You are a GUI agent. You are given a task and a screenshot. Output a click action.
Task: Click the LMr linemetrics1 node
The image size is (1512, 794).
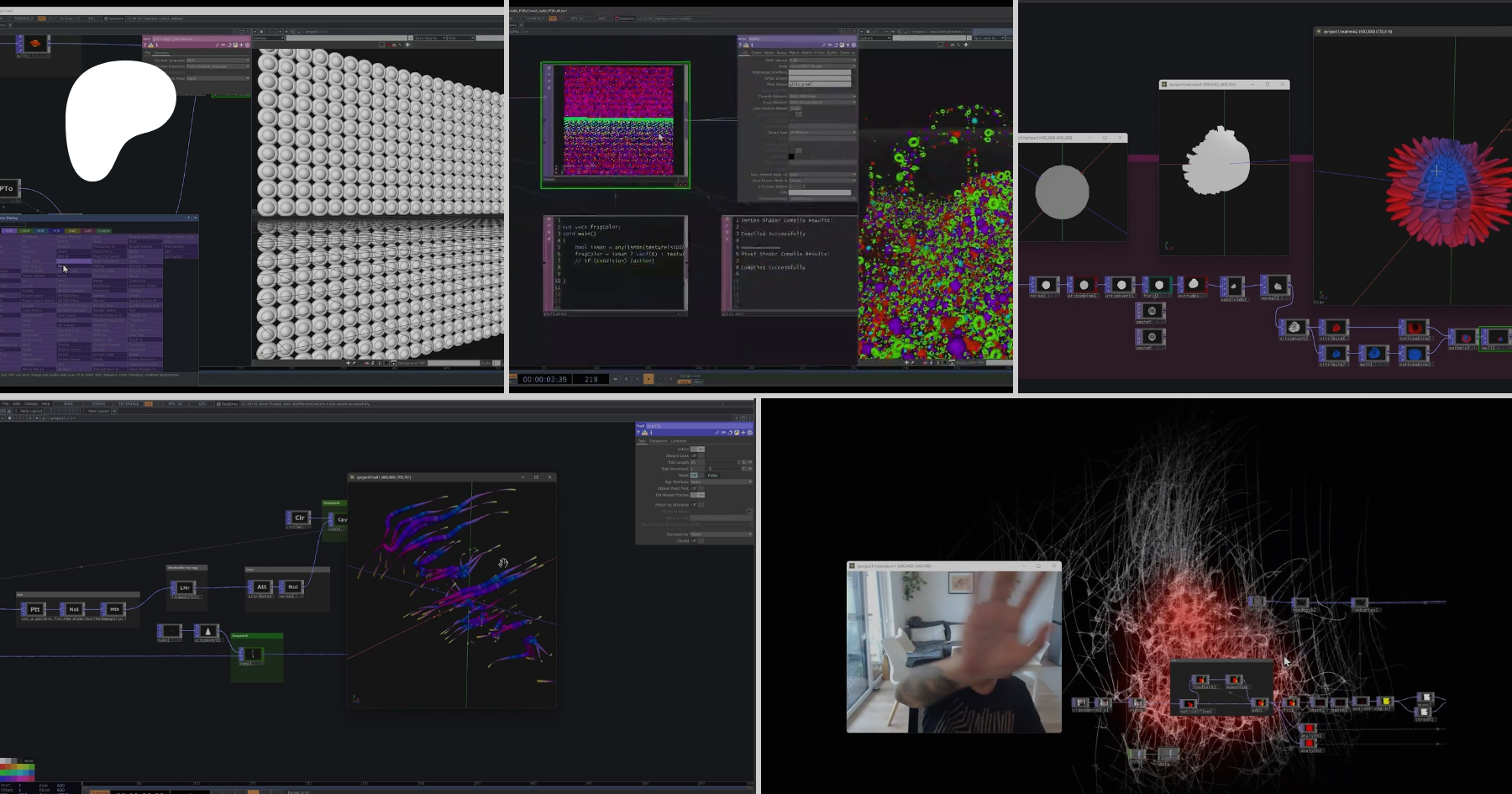pyautogui.click(x=185, y=587)
